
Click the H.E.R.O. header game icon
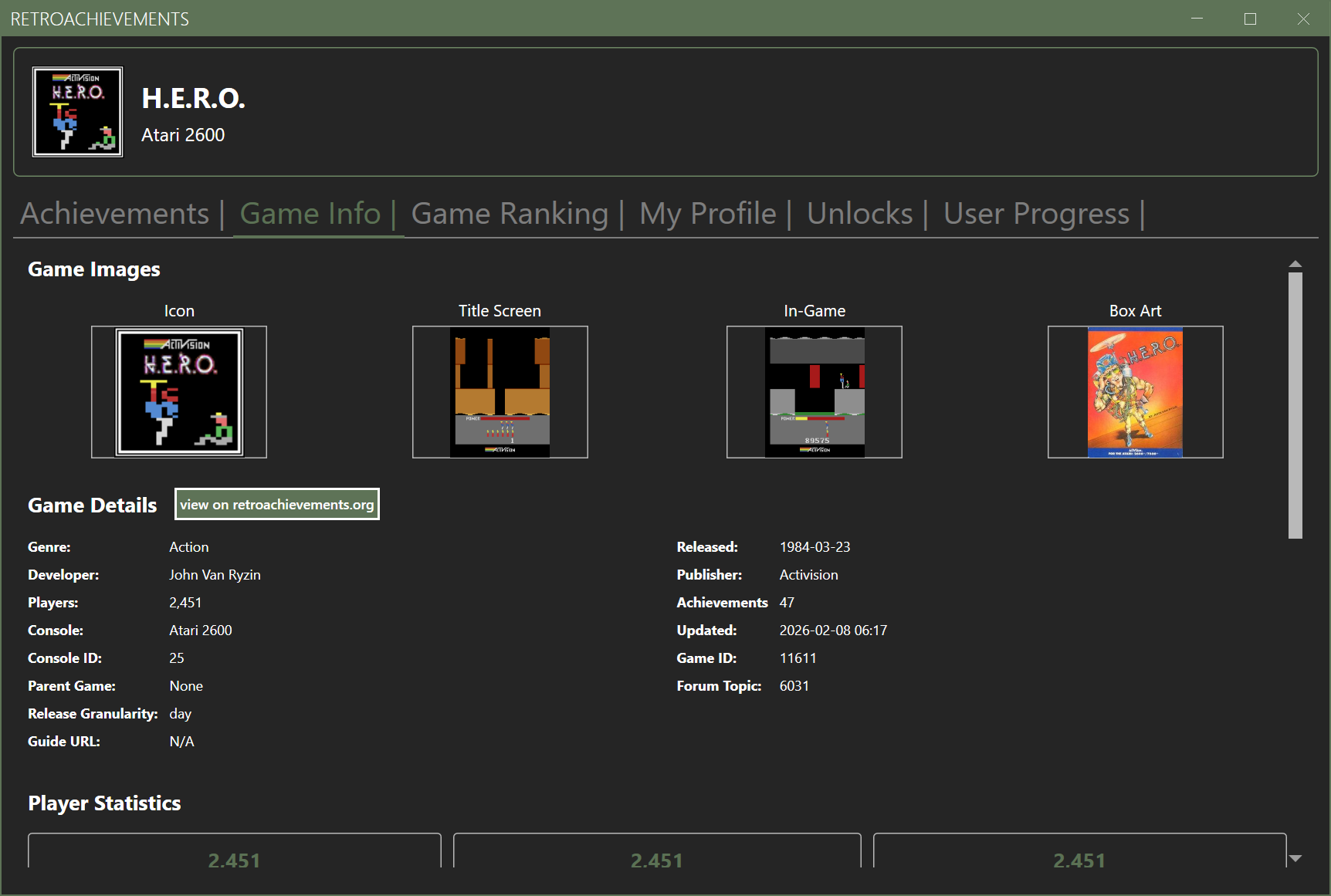77,112
